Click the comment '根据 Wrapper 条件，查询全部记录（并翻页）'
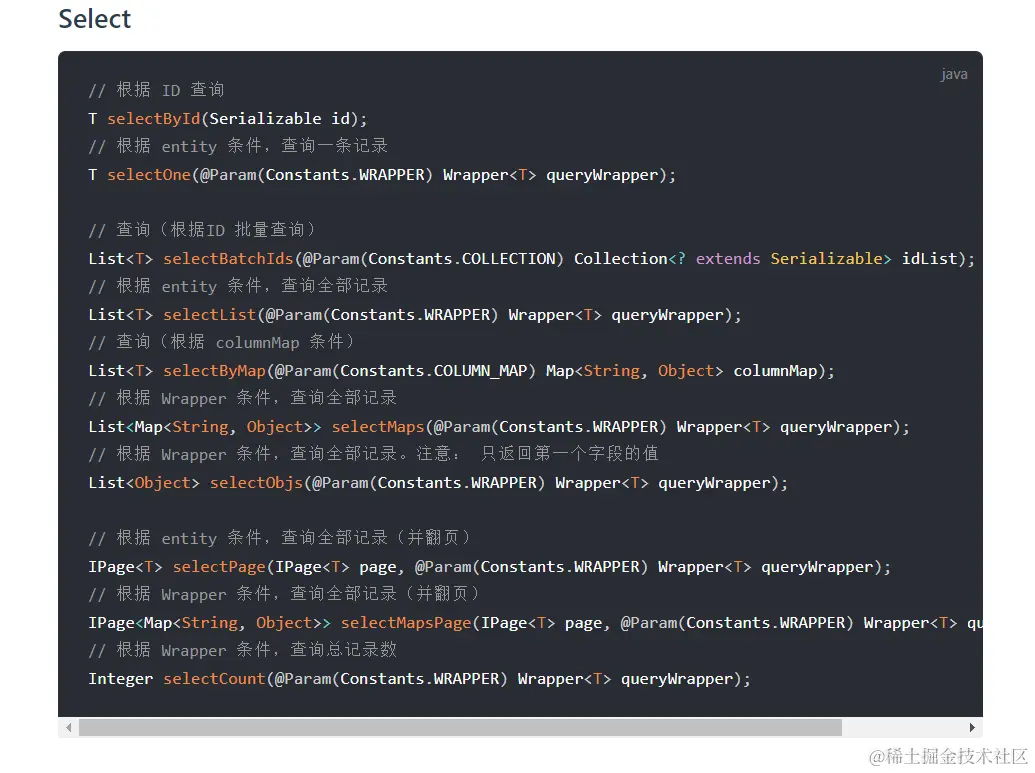This screenshot has height=773, width=1035. [x=298, y=594]
